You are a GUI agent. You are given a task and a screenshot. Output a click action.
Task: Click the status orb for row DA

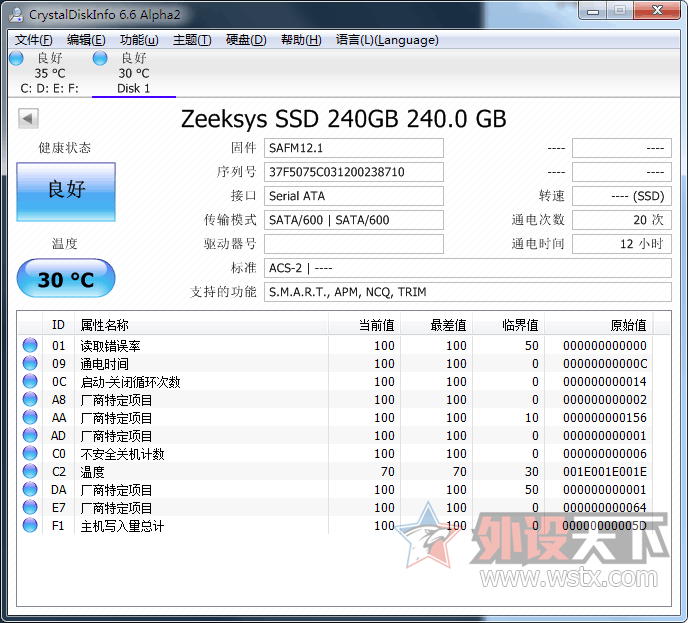pos(30,489)
